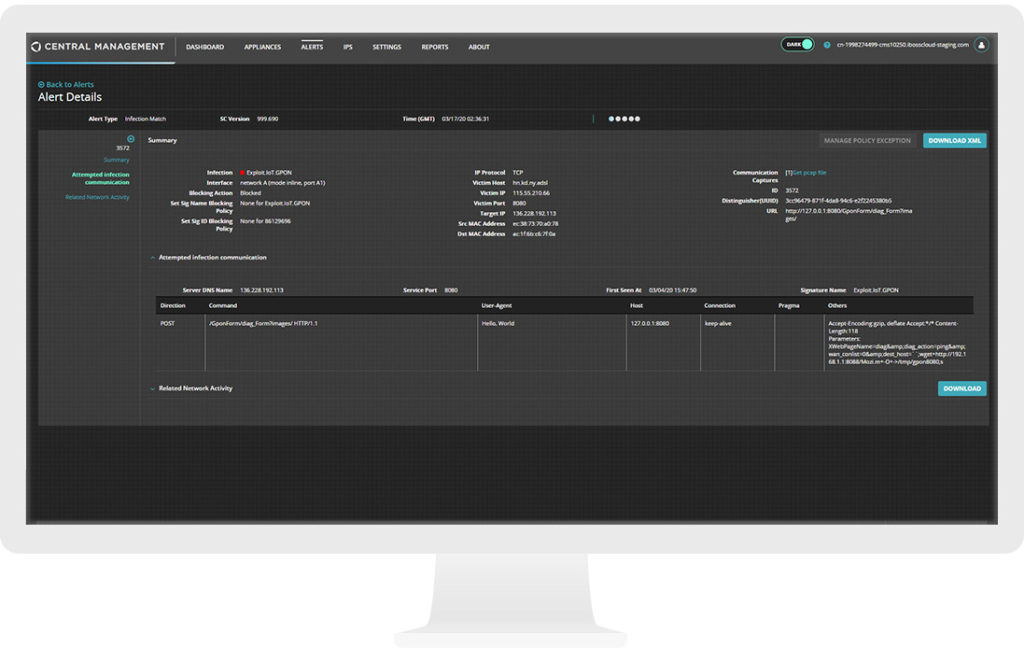
Task: Select Attempted infection communication in sidebar
Action: 101,178
